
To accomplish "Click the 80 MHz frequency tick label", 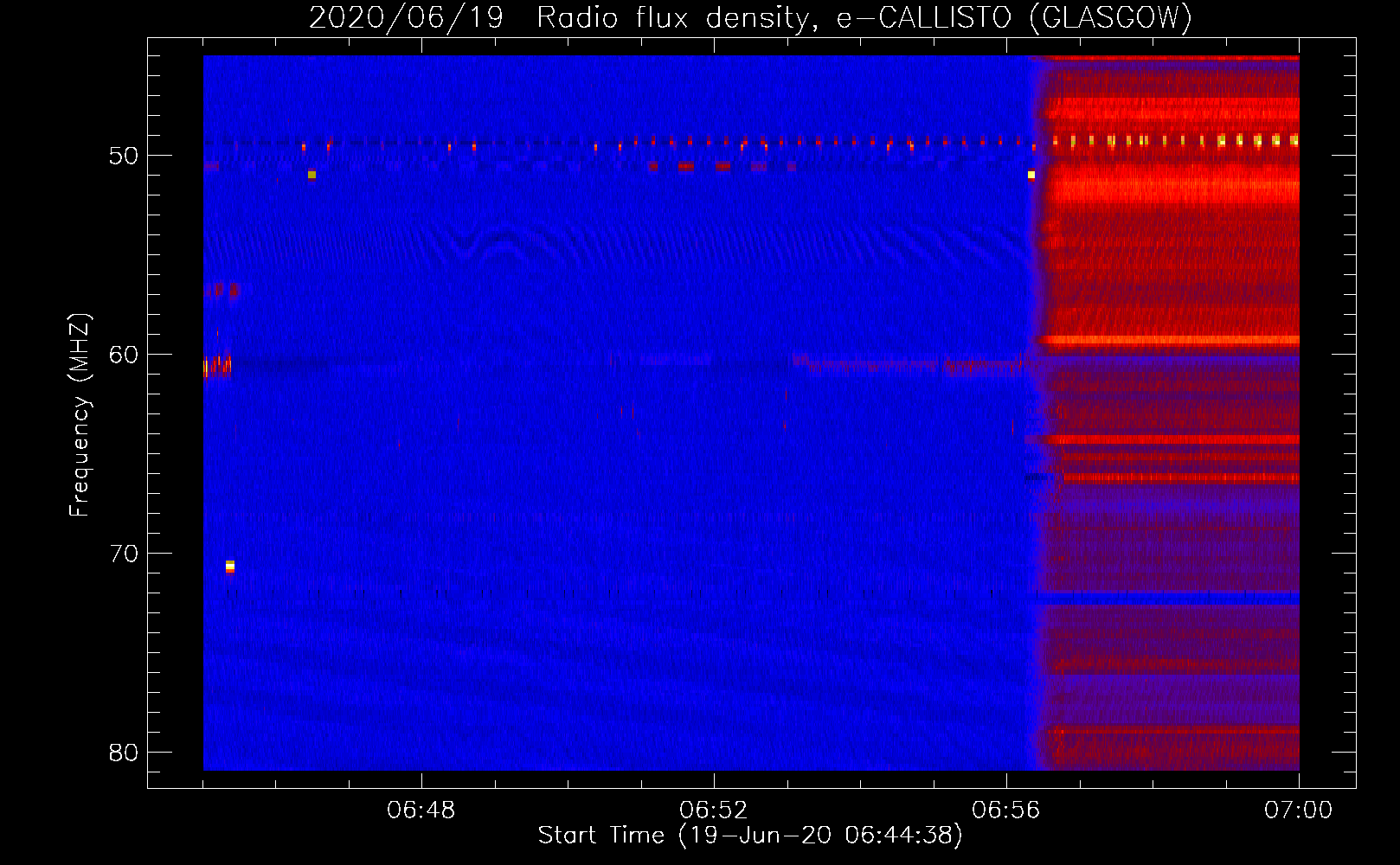I will [x=124, y=753].
